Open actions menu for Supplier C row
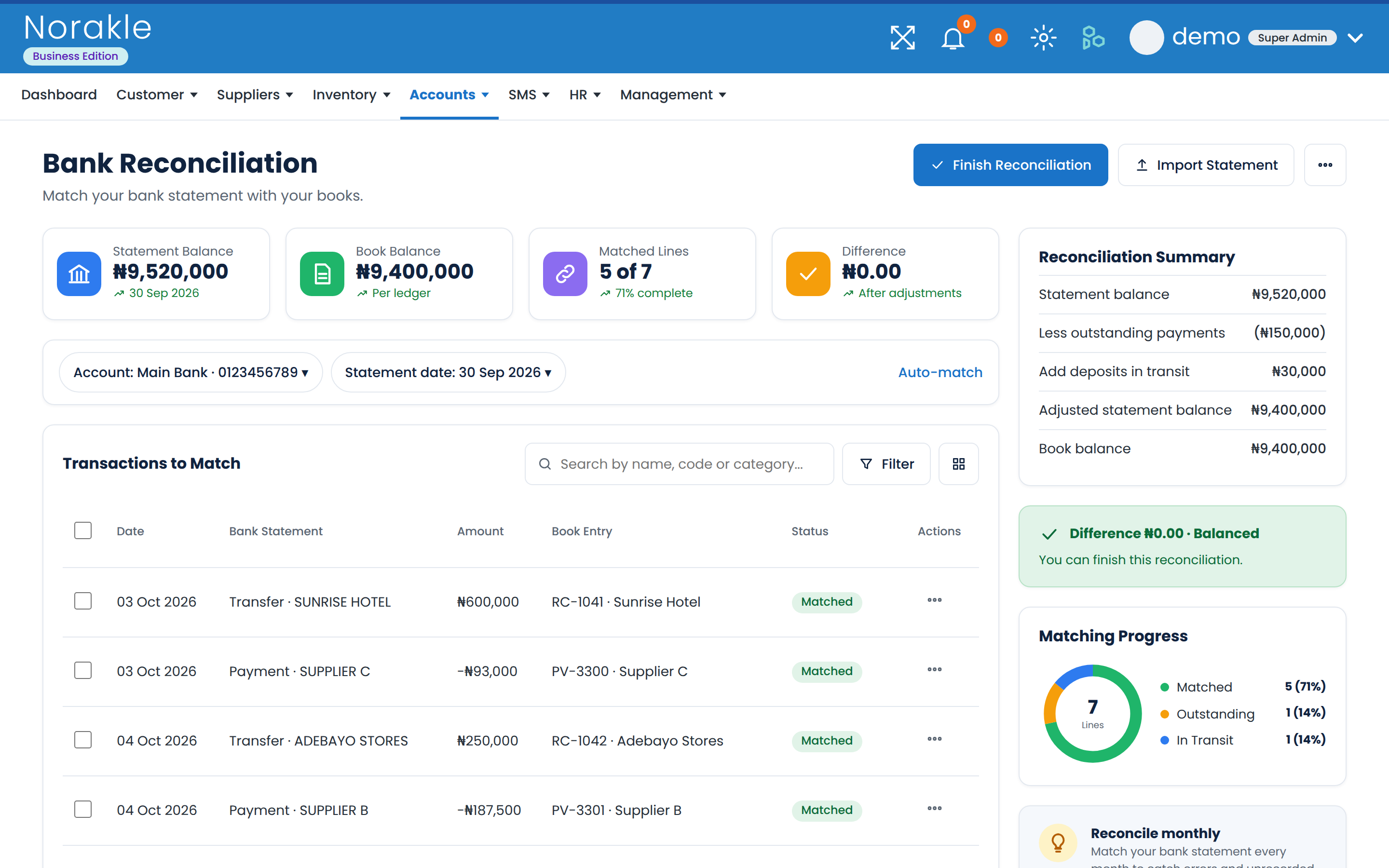This screenshot has height=868, width=1389. [x=934, y=669]
